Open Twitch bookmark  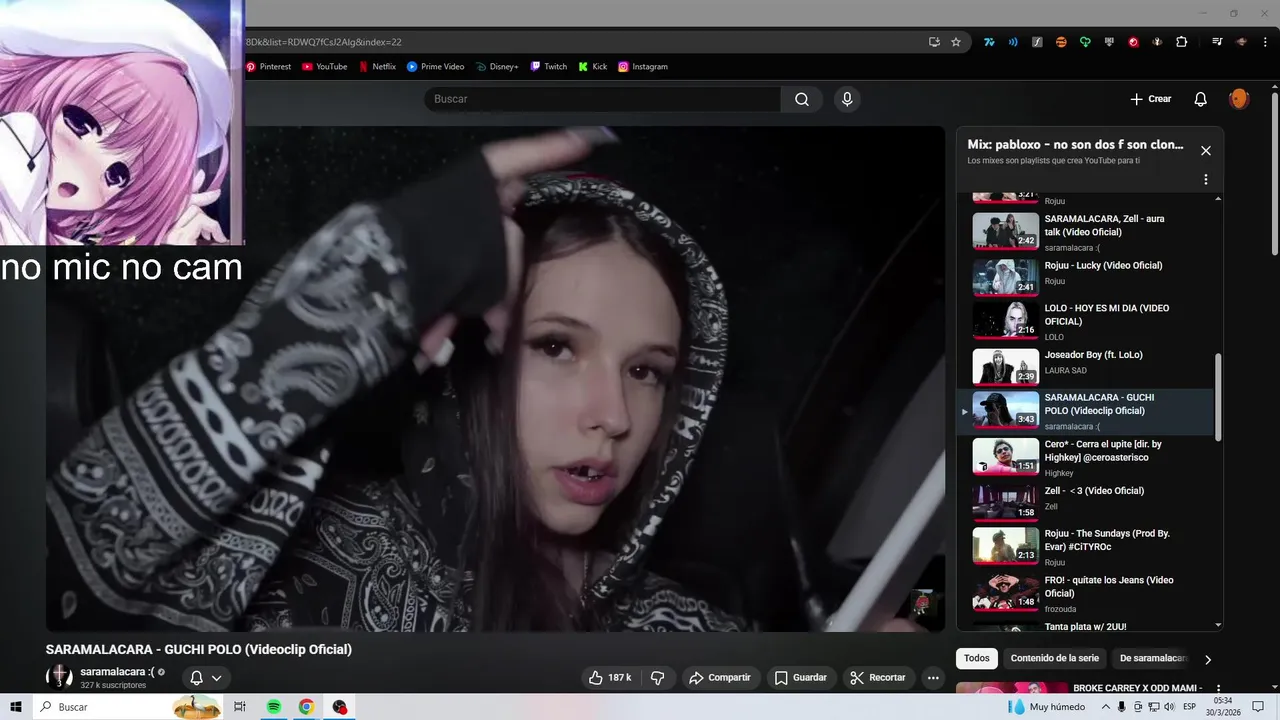coord(549,67)
